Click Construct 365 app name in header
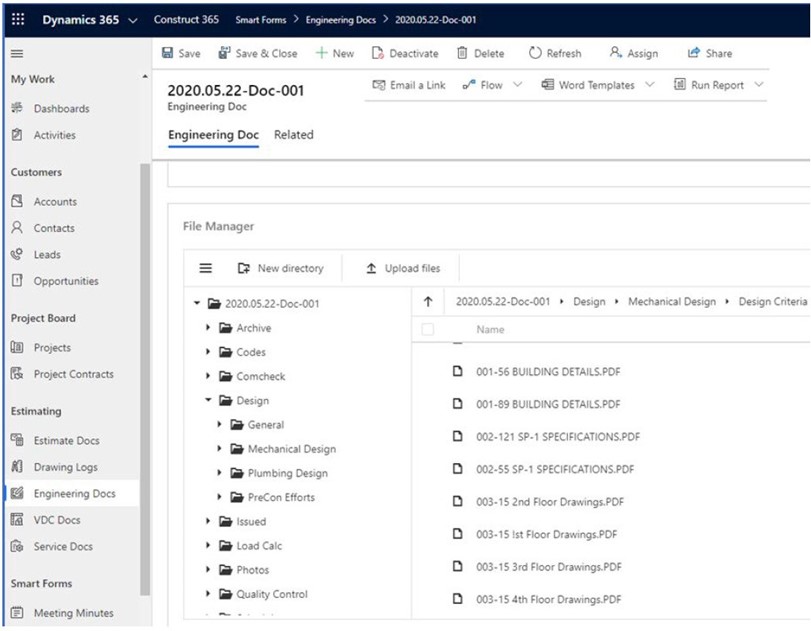This screenshot has height=631, width=811. 186,19
